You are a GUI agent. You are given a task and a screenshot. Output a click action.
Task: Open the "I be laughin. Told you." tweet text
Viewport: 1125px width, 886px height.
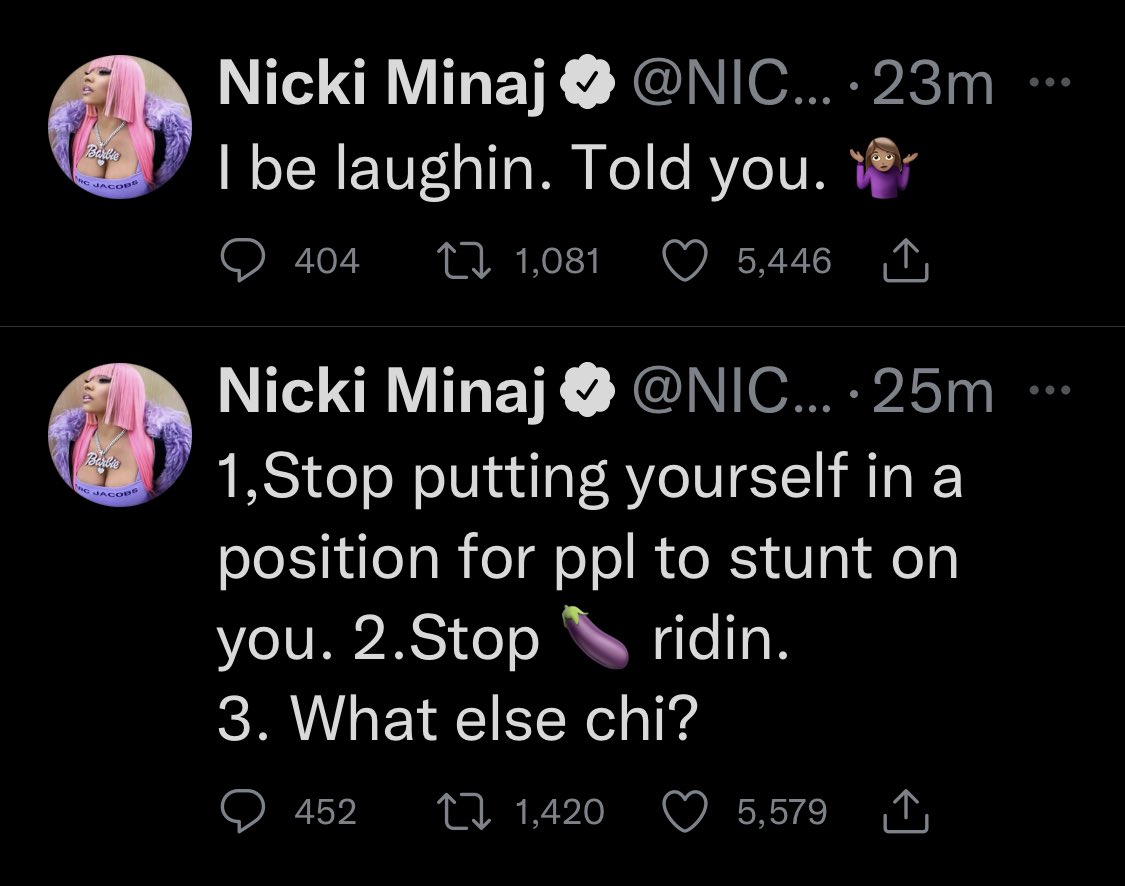coord(520,171)
